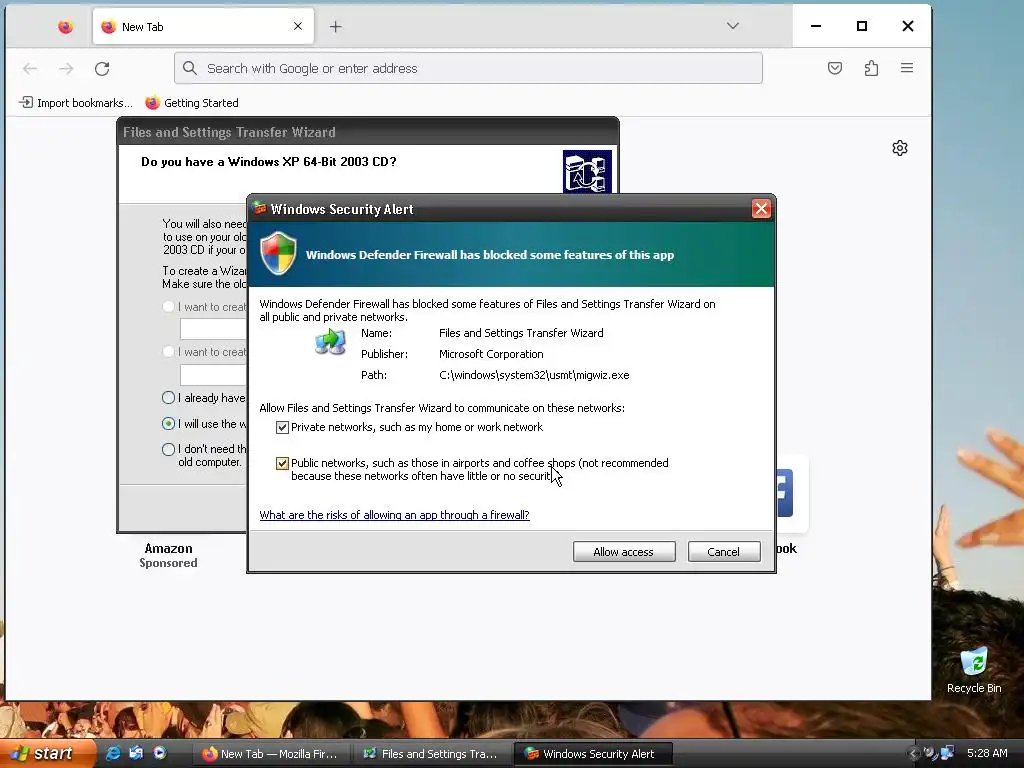Open the risks of allowing an app link

(394, 515)
